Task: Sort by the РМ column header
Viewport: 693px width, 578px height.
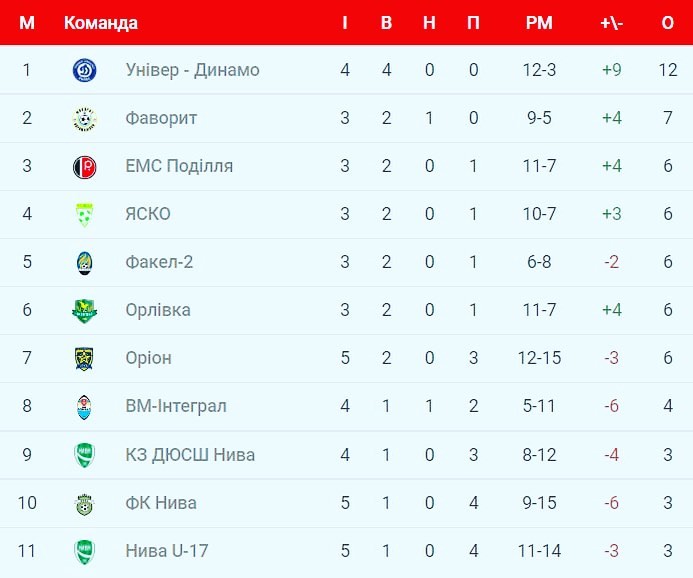Action: [x=539, y=23]
